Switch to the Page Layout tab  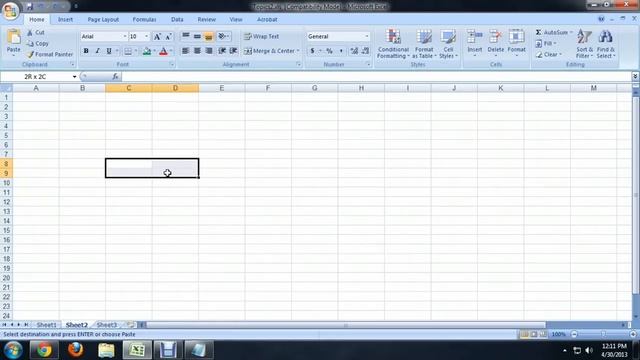click(x=103, y=20)
